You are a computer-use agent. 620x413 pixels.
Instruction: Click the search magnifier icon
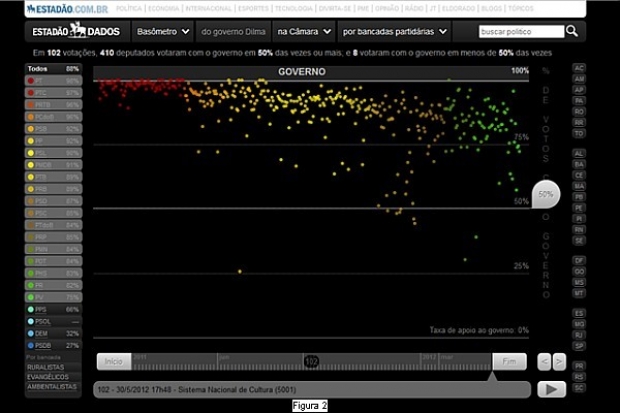572,31
